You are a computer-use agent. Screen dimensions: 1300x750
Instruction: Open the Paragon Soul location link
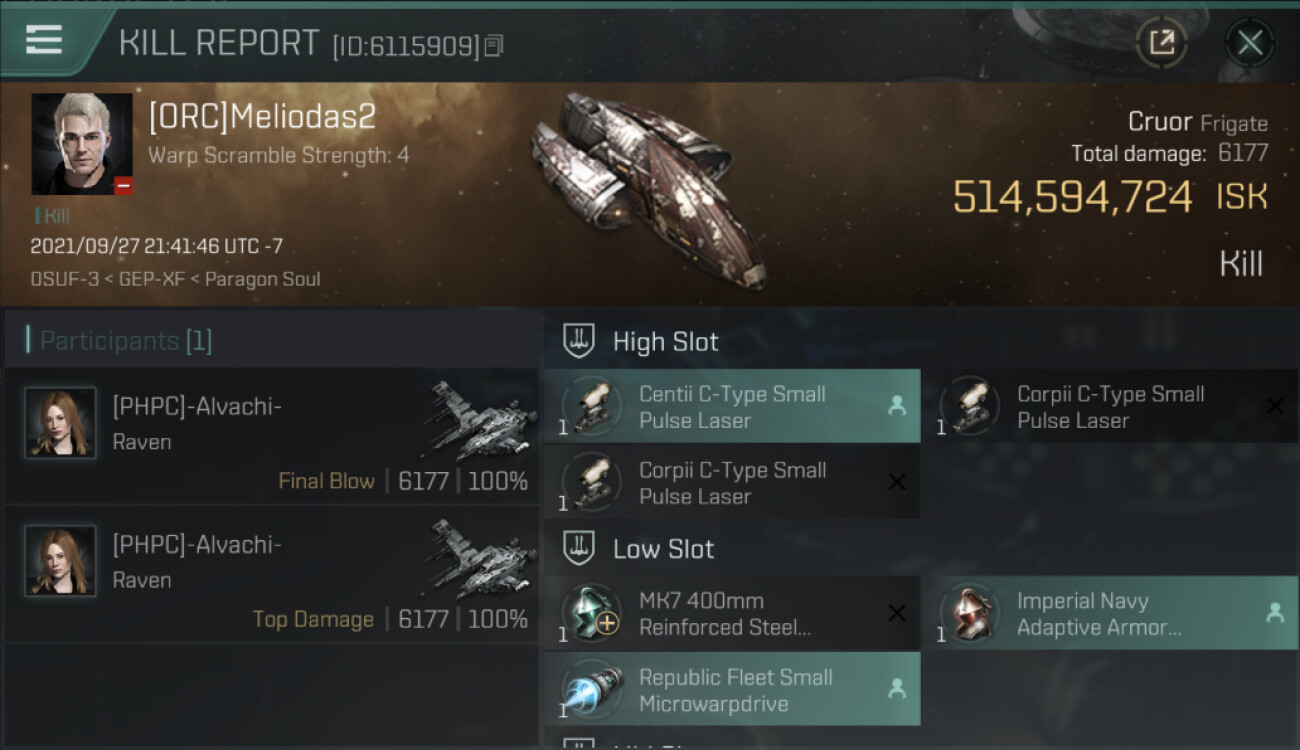click(x=262, y=279)
